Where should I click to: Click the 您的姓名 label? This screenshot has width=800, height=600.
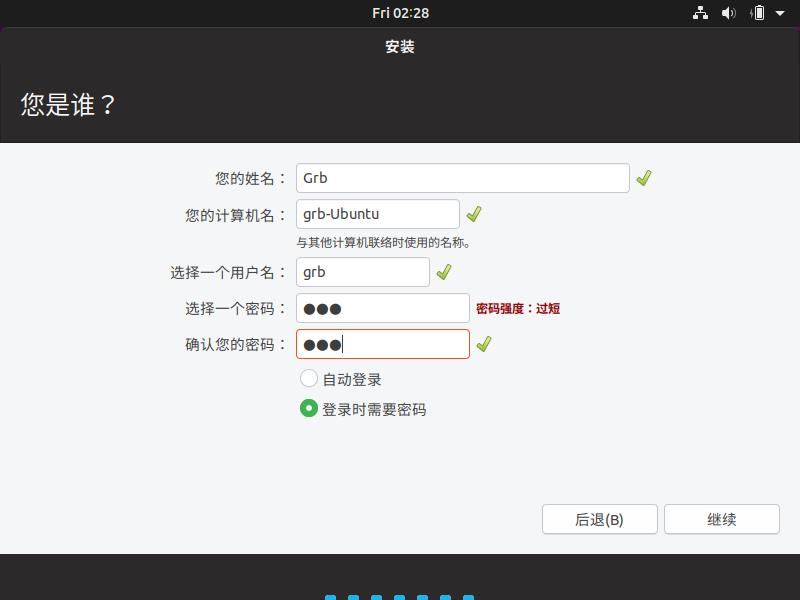point(251,179)
